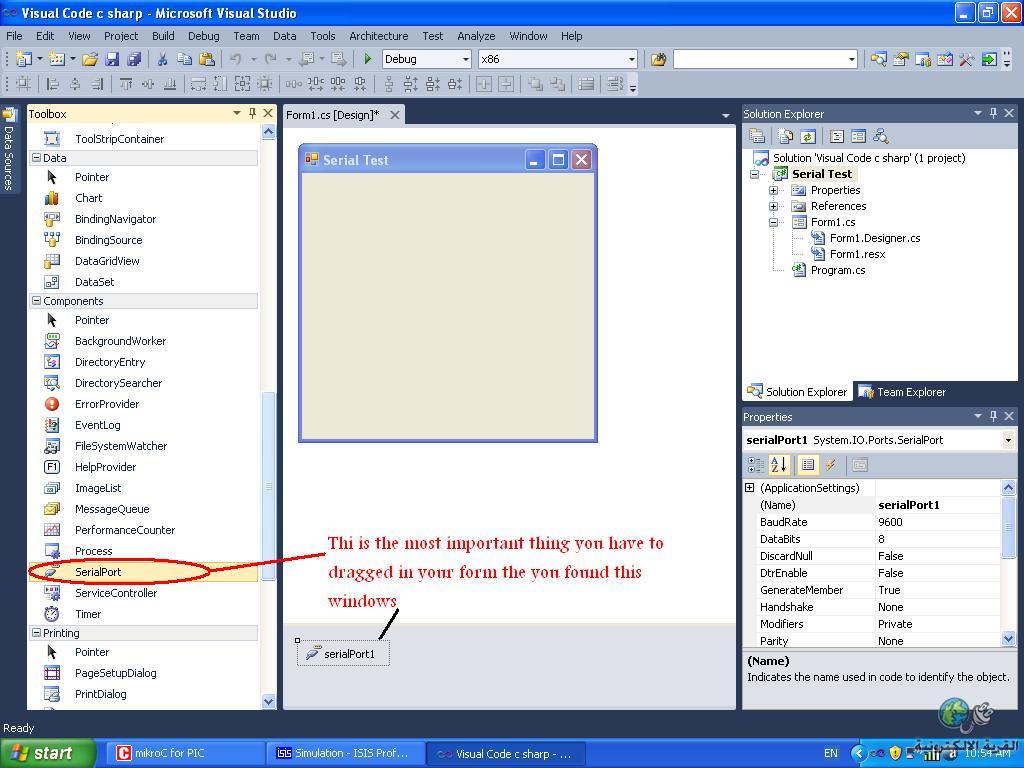Select Form1.Designer.cs in Solution Explorer
The height and width of the screenshot is (768, 1024).
coord(874,238)
